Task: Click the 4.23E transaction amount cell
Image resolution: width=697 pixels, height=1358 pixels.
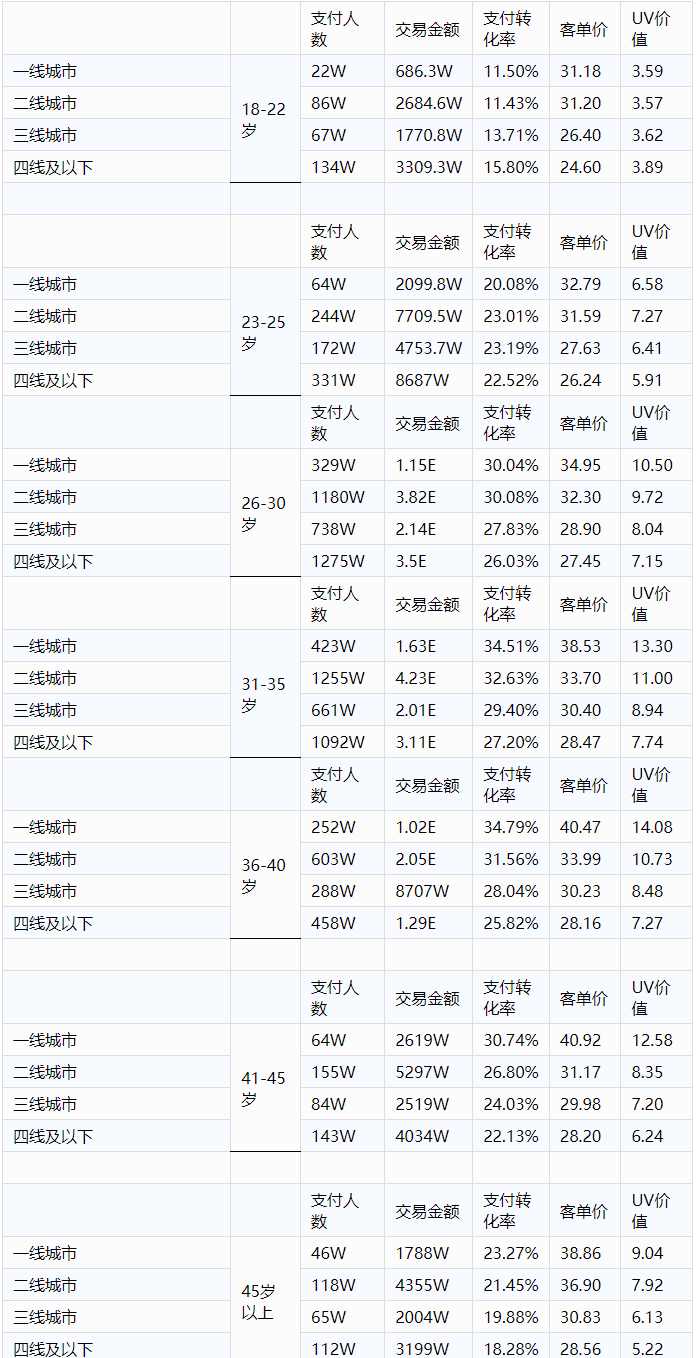Action: (416, 678)
